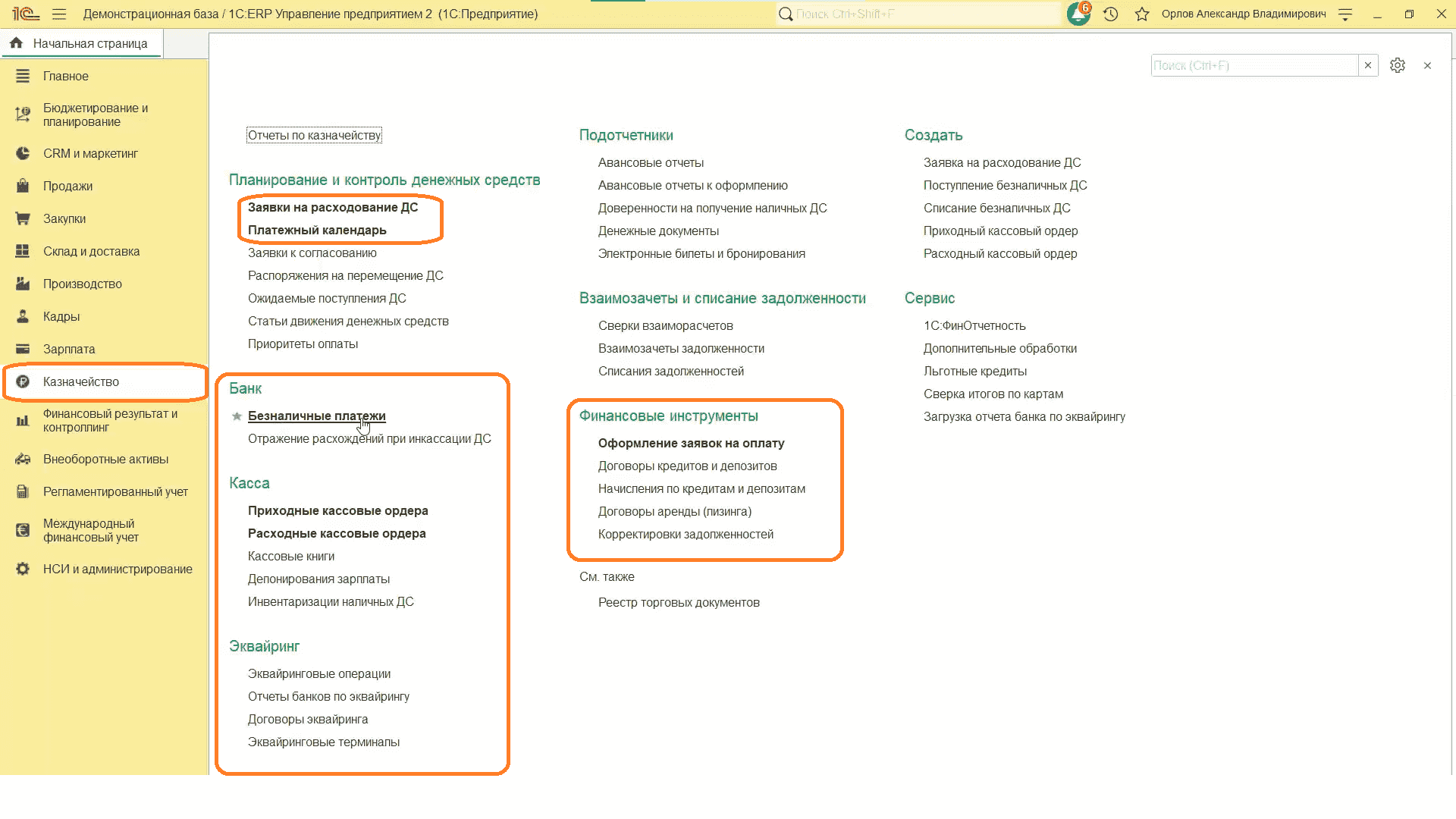The image size is (1456, 819).
Task: Open Заявки на расходование ДС
Action: point(333,207)
